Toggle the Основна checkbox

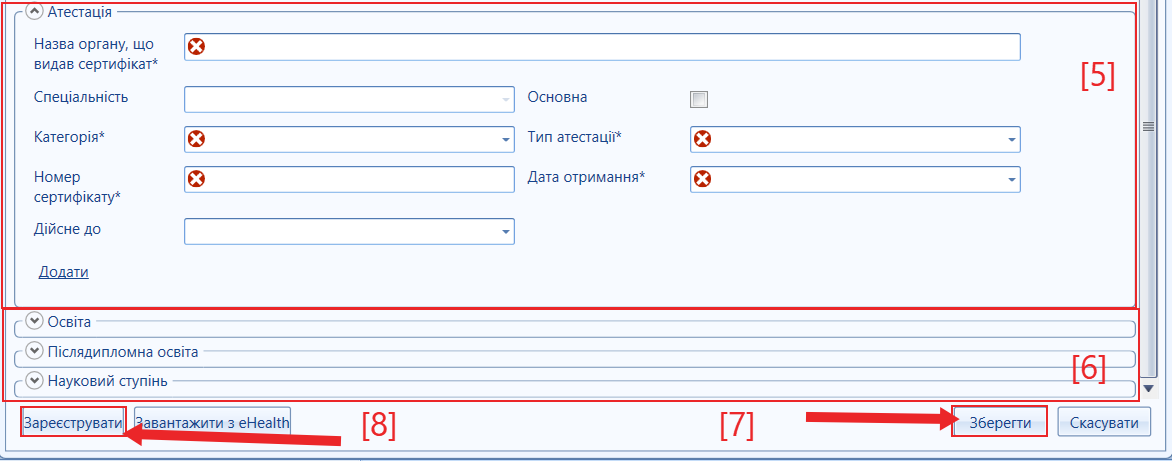699,99
